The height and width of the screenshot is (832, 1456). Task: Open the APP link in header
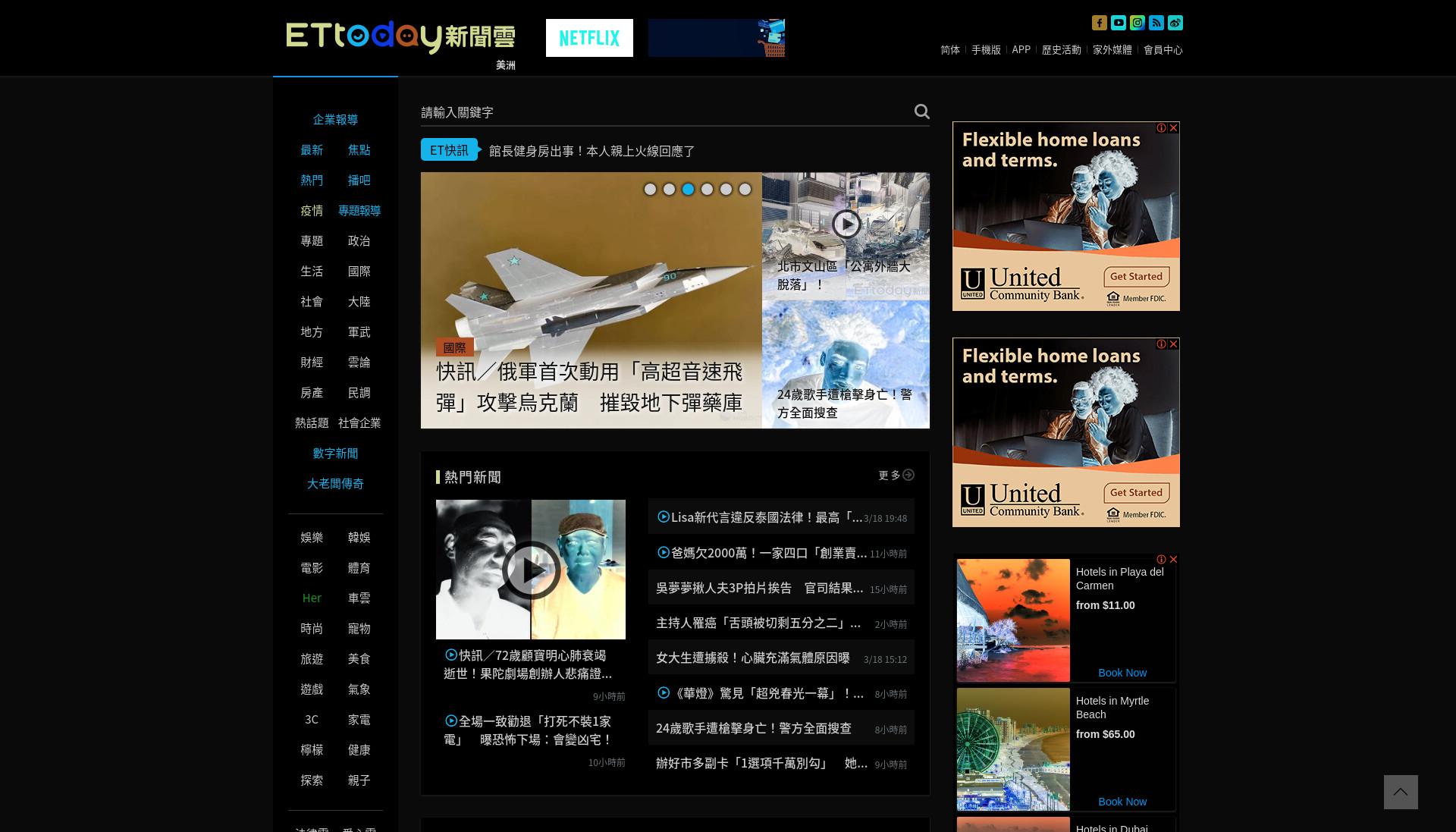click(x=1021, y=50)
